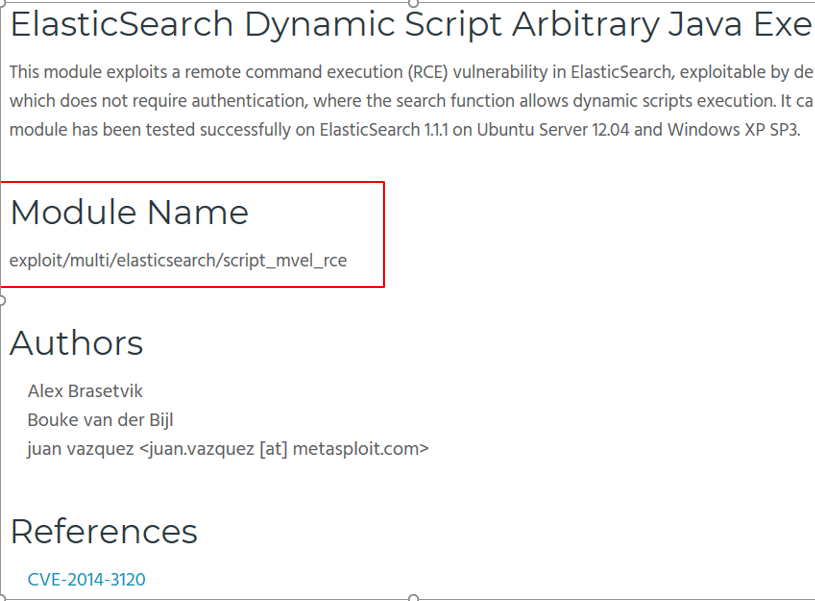Grab the top center image resize handle
Screen dimensions: 815x601
[x=413, y=3]
